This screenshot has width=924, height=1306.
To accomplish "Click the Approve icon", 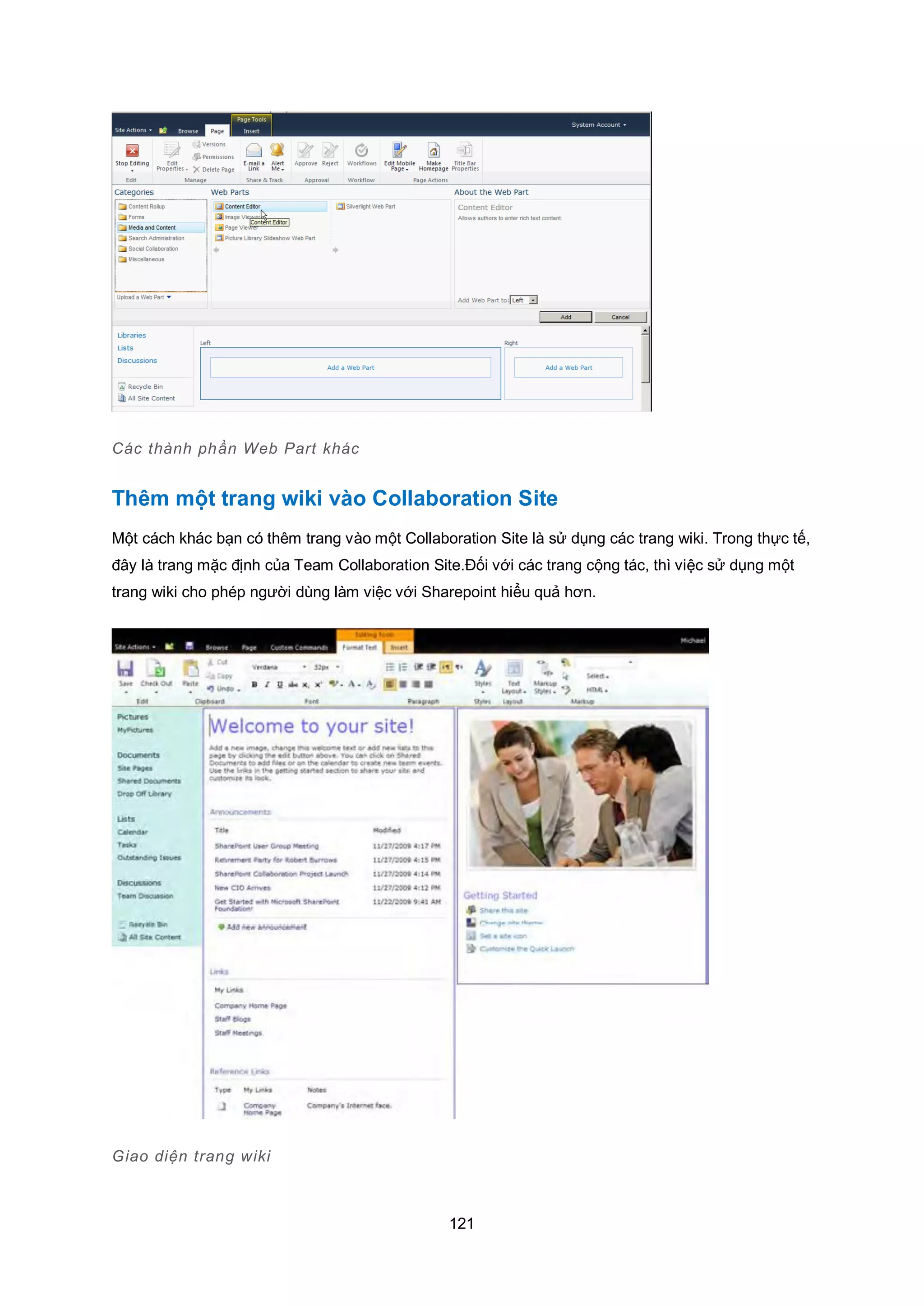I will pos(305,150).
